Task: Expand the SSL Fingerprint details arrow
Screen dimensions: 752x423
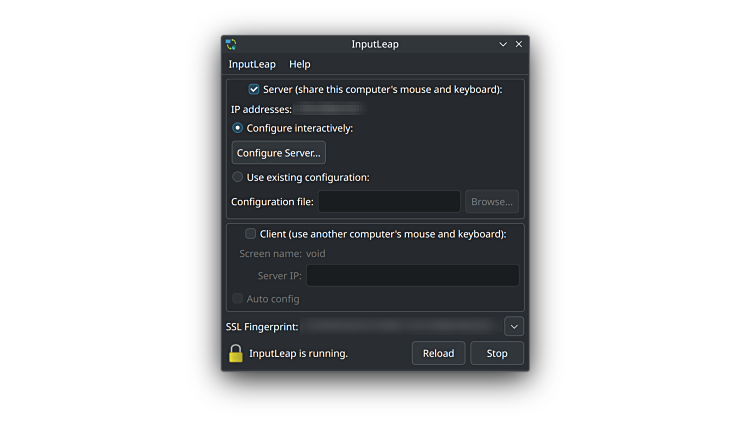Action: tap(514, 326)
